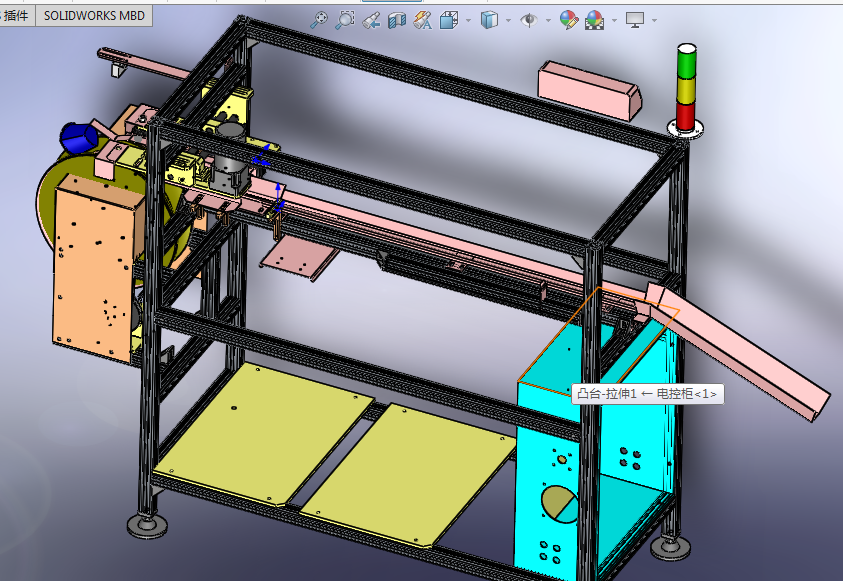Click the Previous View icon

coord(372,17)
